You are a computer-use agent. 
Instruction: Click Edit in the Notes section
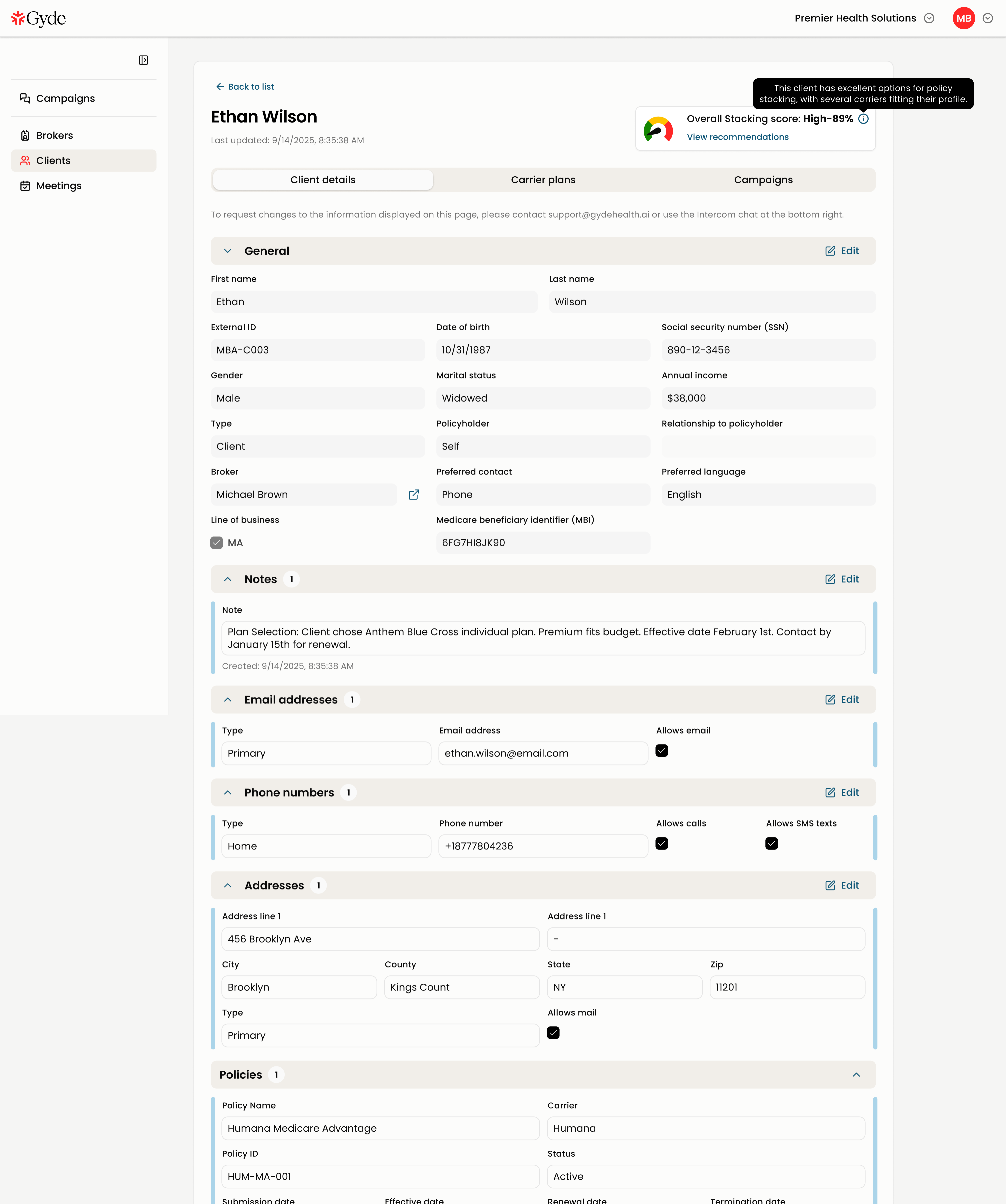coord(842,579)
